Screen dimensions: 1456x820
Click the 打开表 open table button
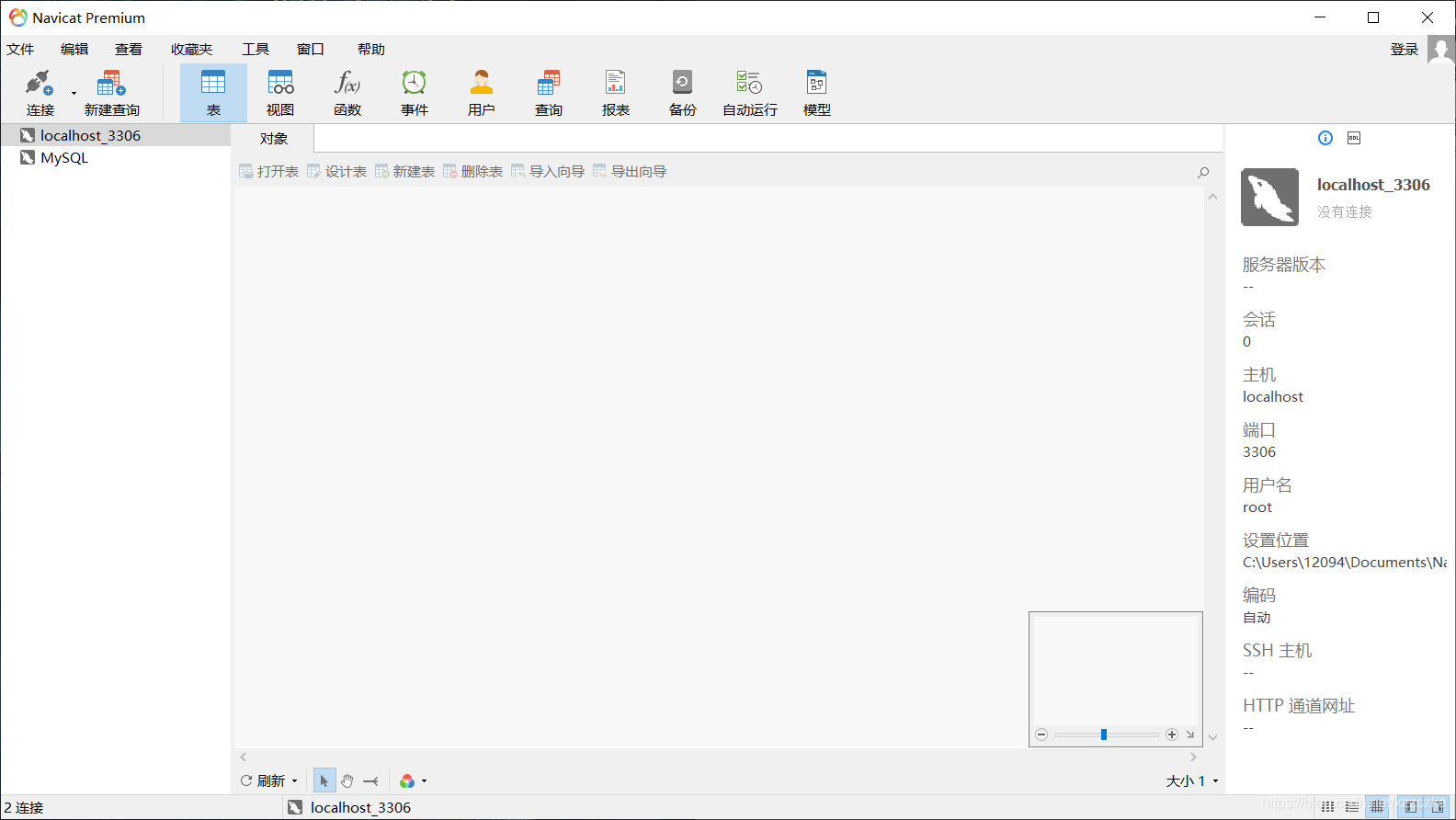click(269, 172)
